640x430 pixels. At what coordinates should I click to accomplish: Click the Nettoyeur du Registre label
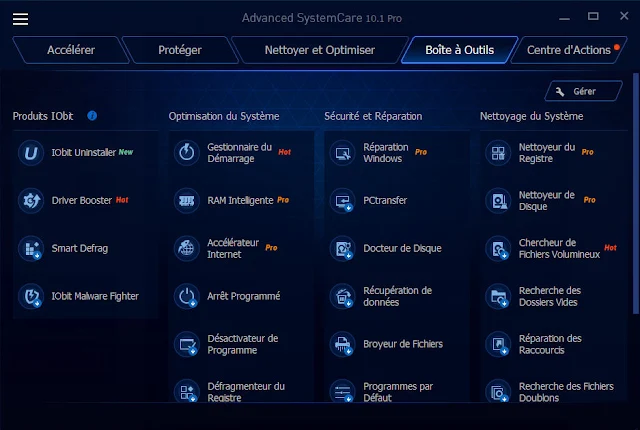[x=547, y=153]
